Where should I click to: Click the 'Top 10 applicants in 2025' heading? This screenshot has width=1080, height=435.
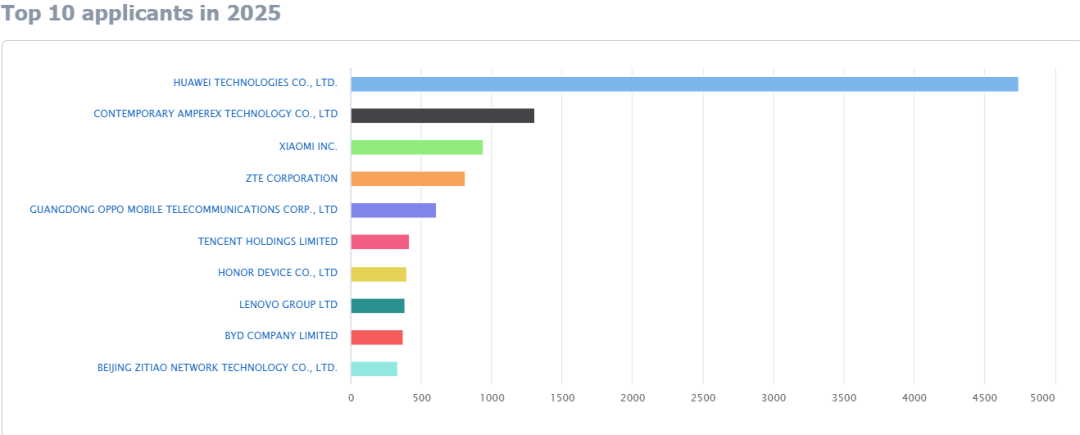tap(141, 14)
